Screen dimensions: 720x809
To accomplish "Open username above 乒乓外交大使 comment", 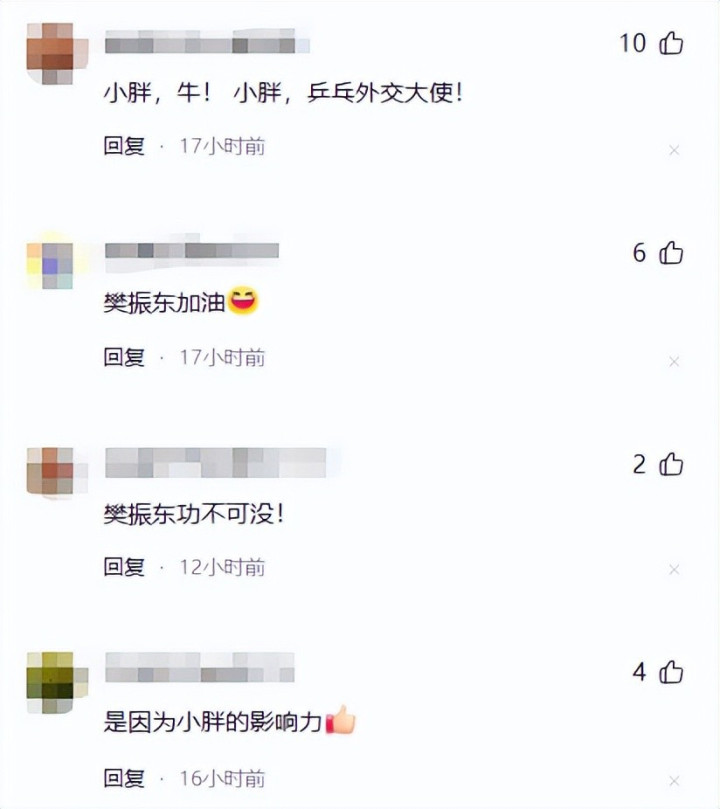I will pyautogui.click(x=207, y=41).
